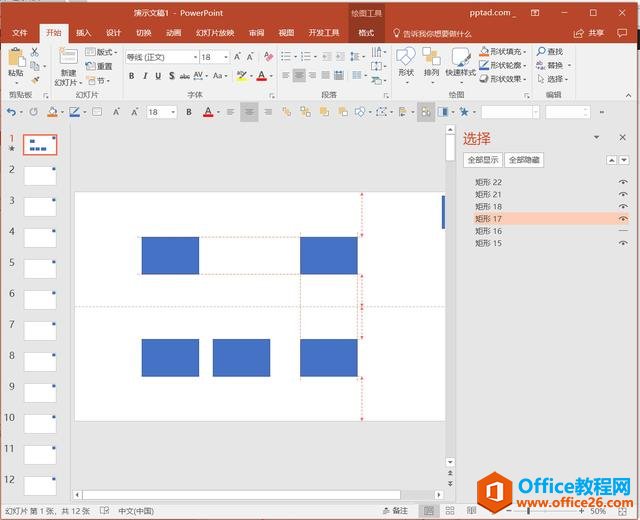The width and height of the screenshot is (640, 520).
Task: Click the Hide All (全部隐藏) button
Action: tap(523, 160)
